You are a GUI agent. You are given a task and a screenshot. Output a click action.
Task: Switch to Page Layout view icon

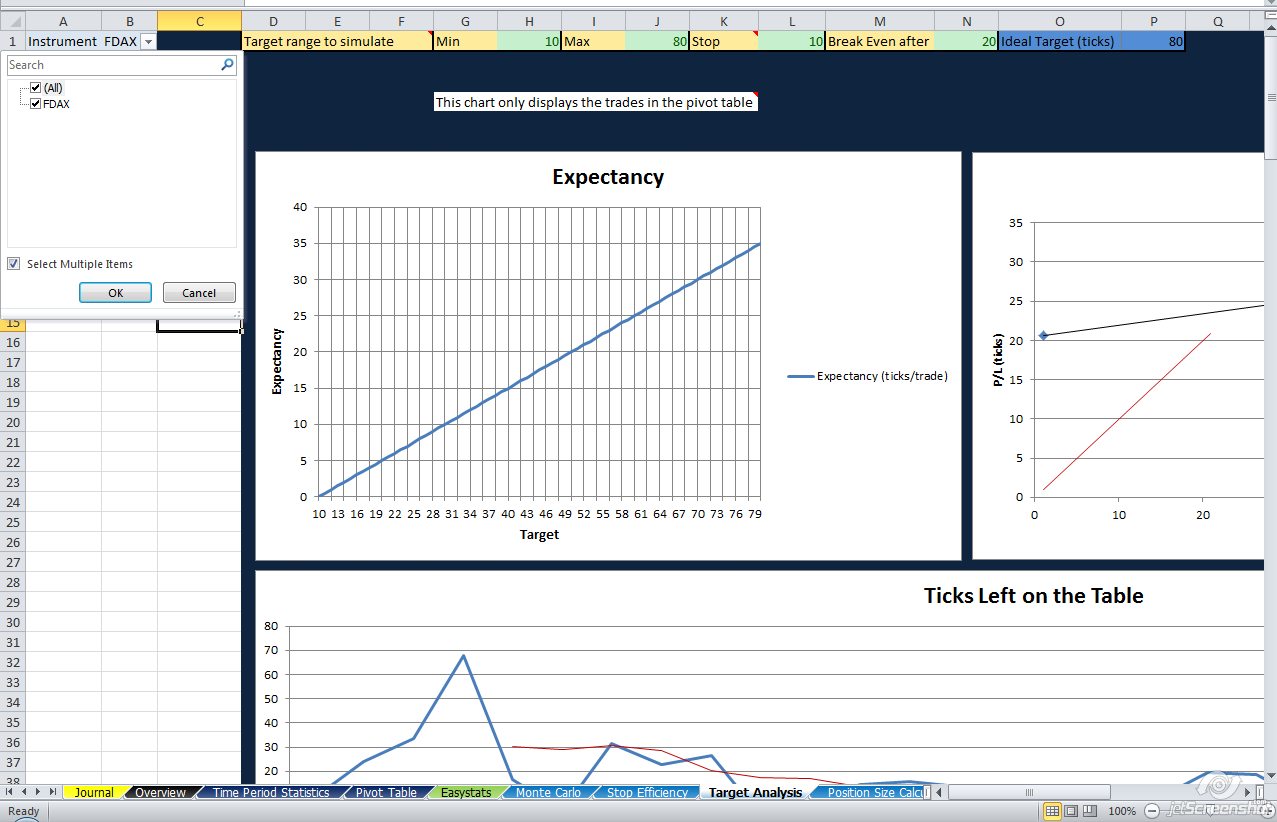(1071, 811)
